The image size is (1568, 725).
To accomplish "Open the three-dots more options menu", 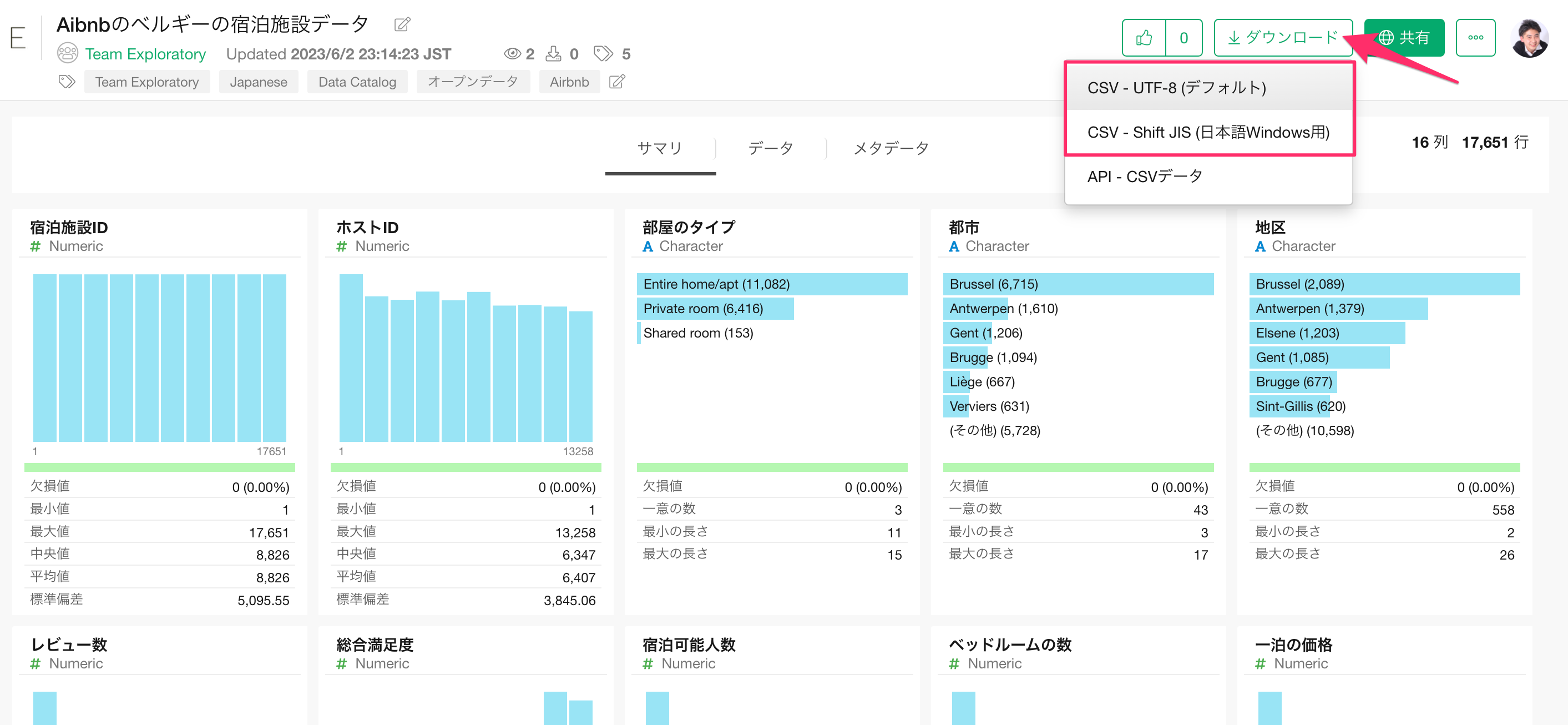I will 1475,38.
